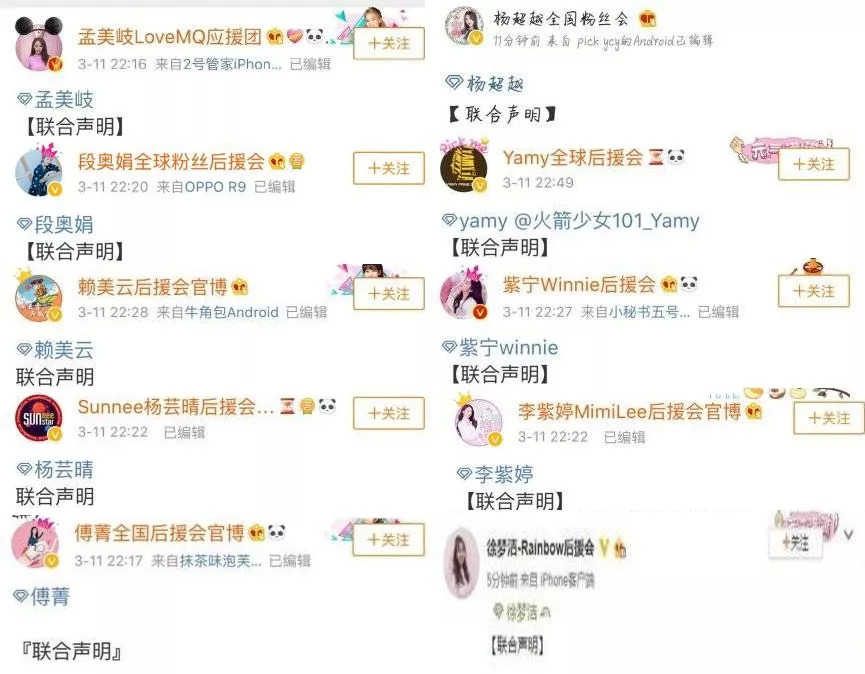Open the @火箭少女101_Yamy mention link
The image size is (865, 674).
[606, 221]
